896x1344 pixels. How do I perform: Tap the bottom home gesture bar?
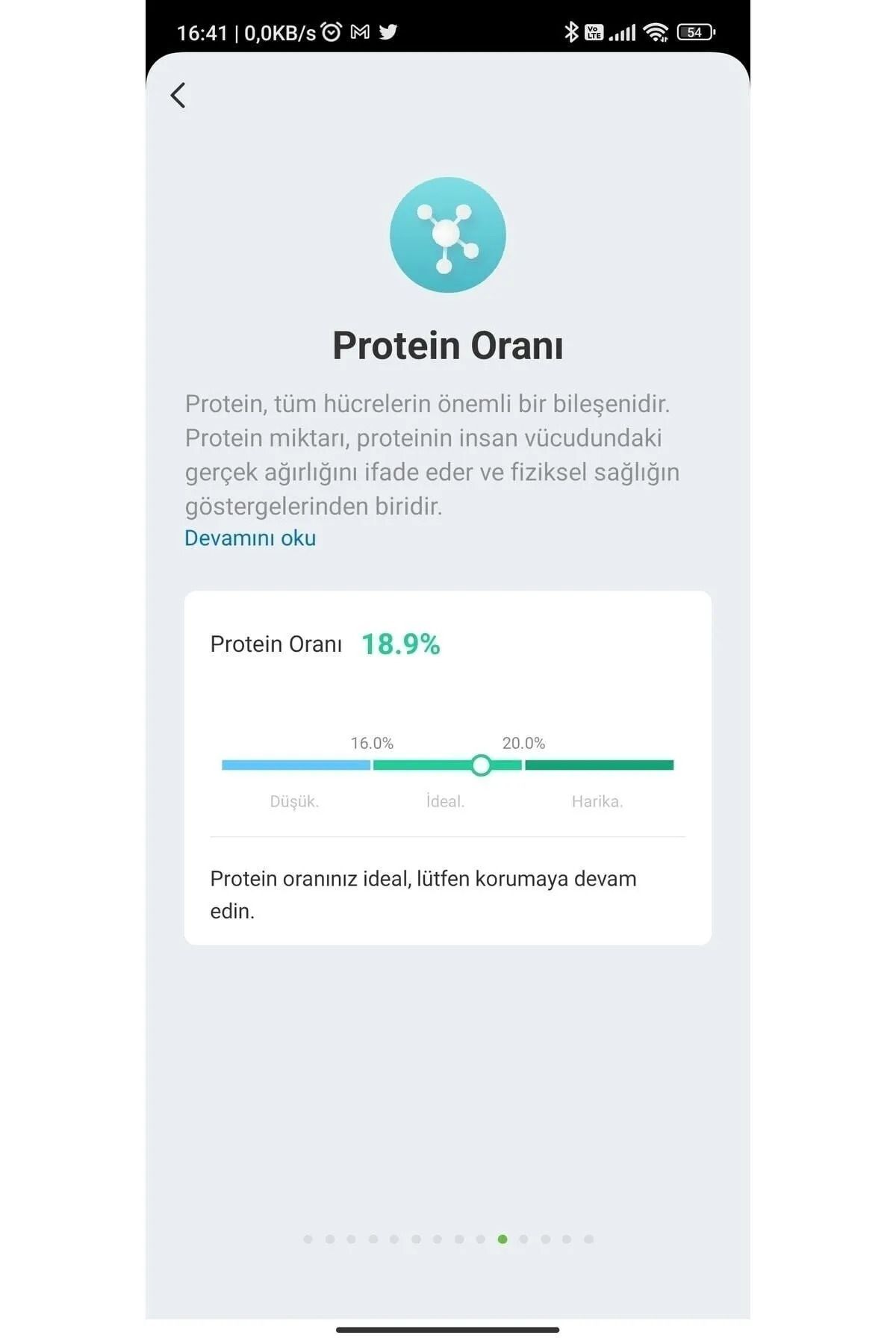pyautogui.click(x=447, y=1330)
